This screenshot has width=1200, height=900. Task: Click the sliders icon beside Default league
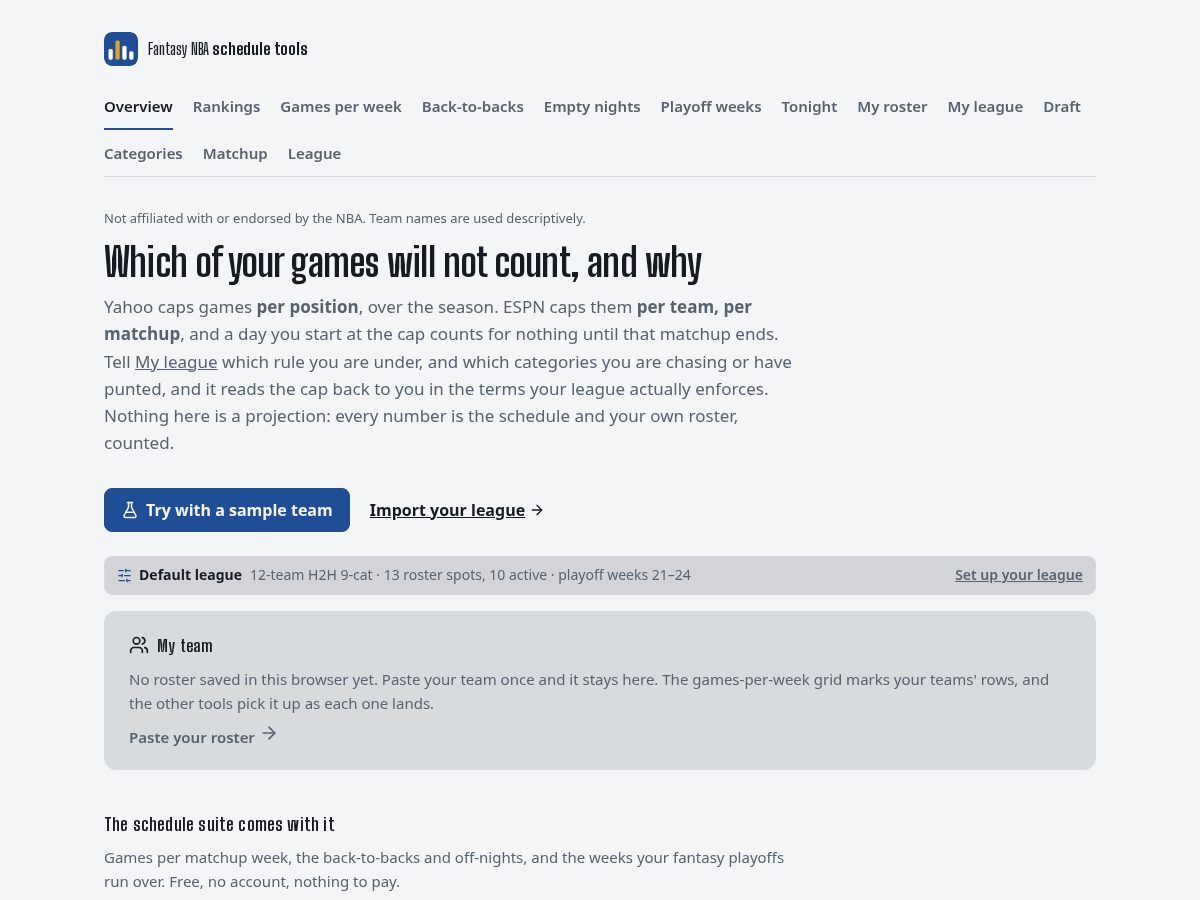[124, 575]
